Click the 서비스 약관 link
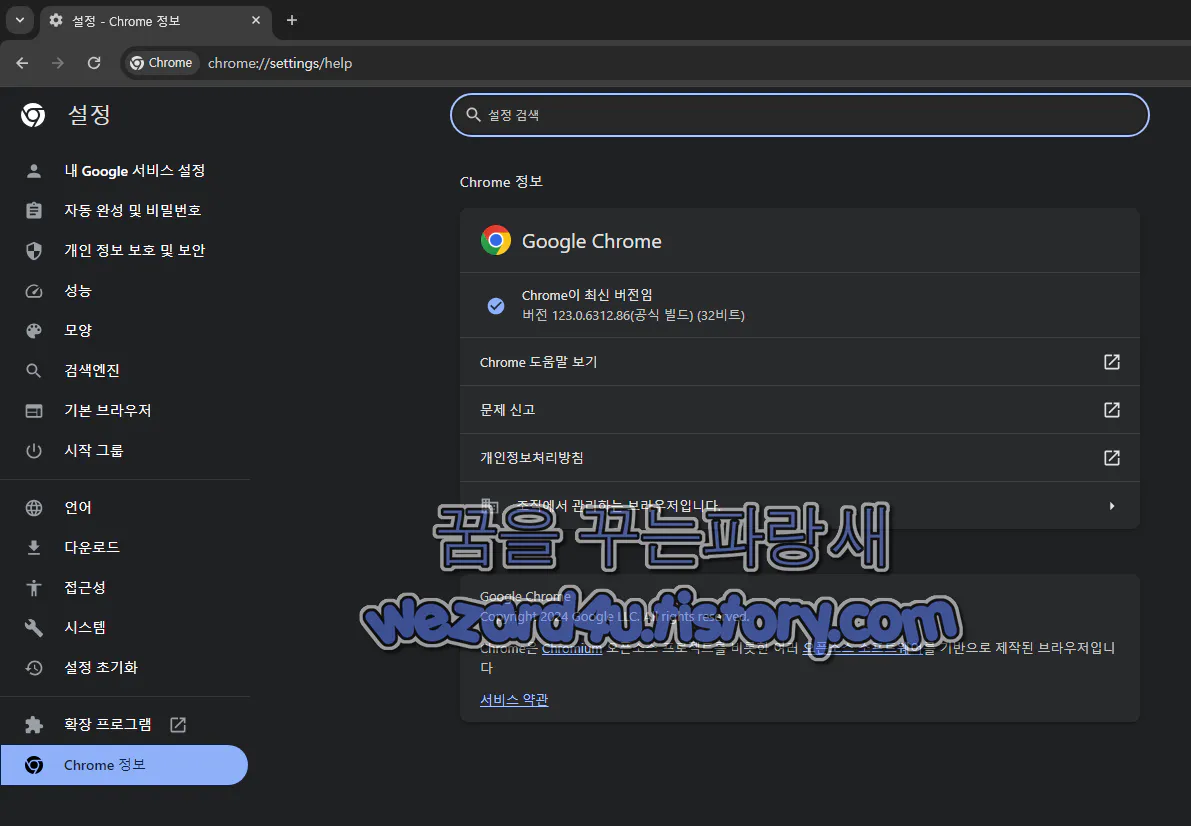Image resolution: width=1191 pixels, height=826 pixels. [513, 700]
